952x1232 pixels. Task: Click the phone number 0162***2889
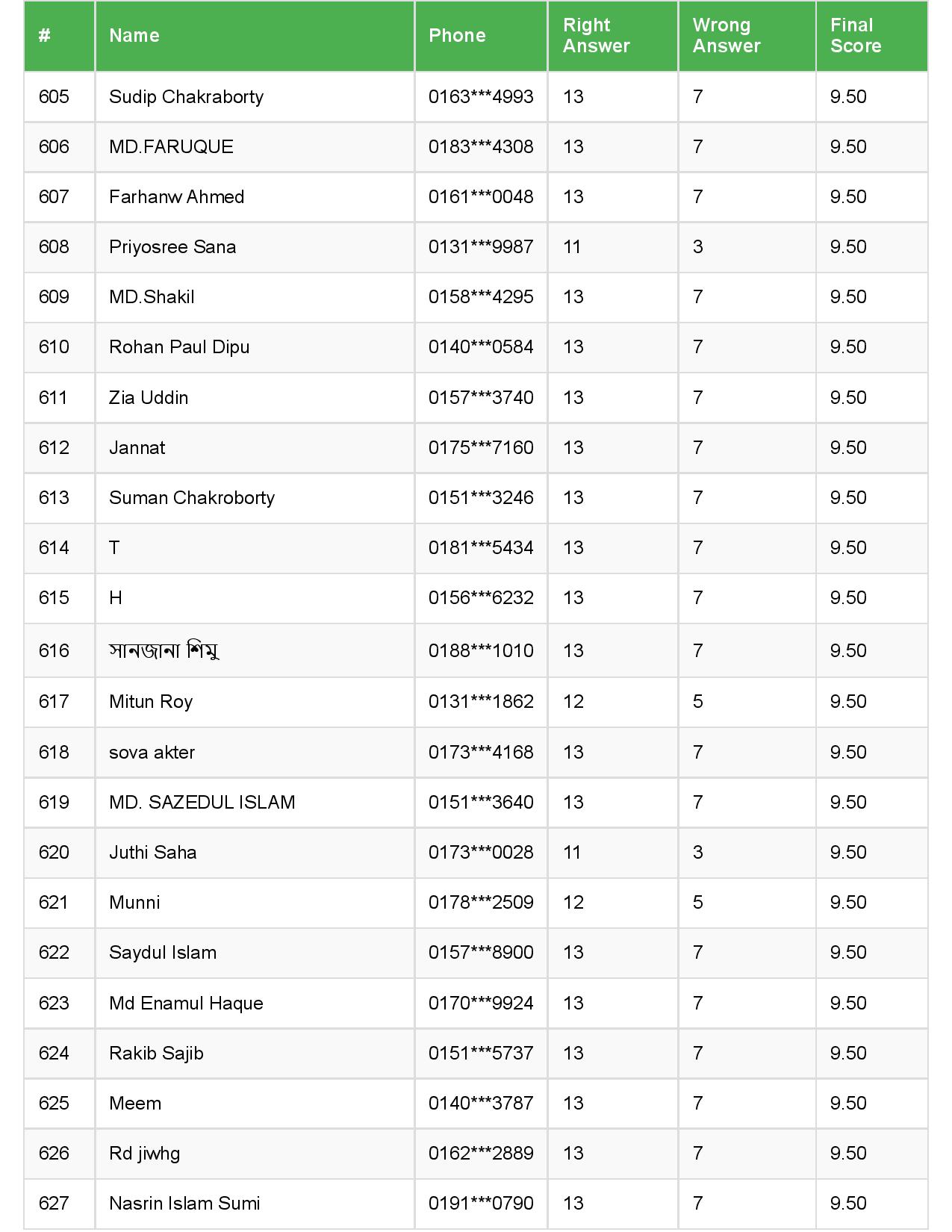click(481, 1154)
